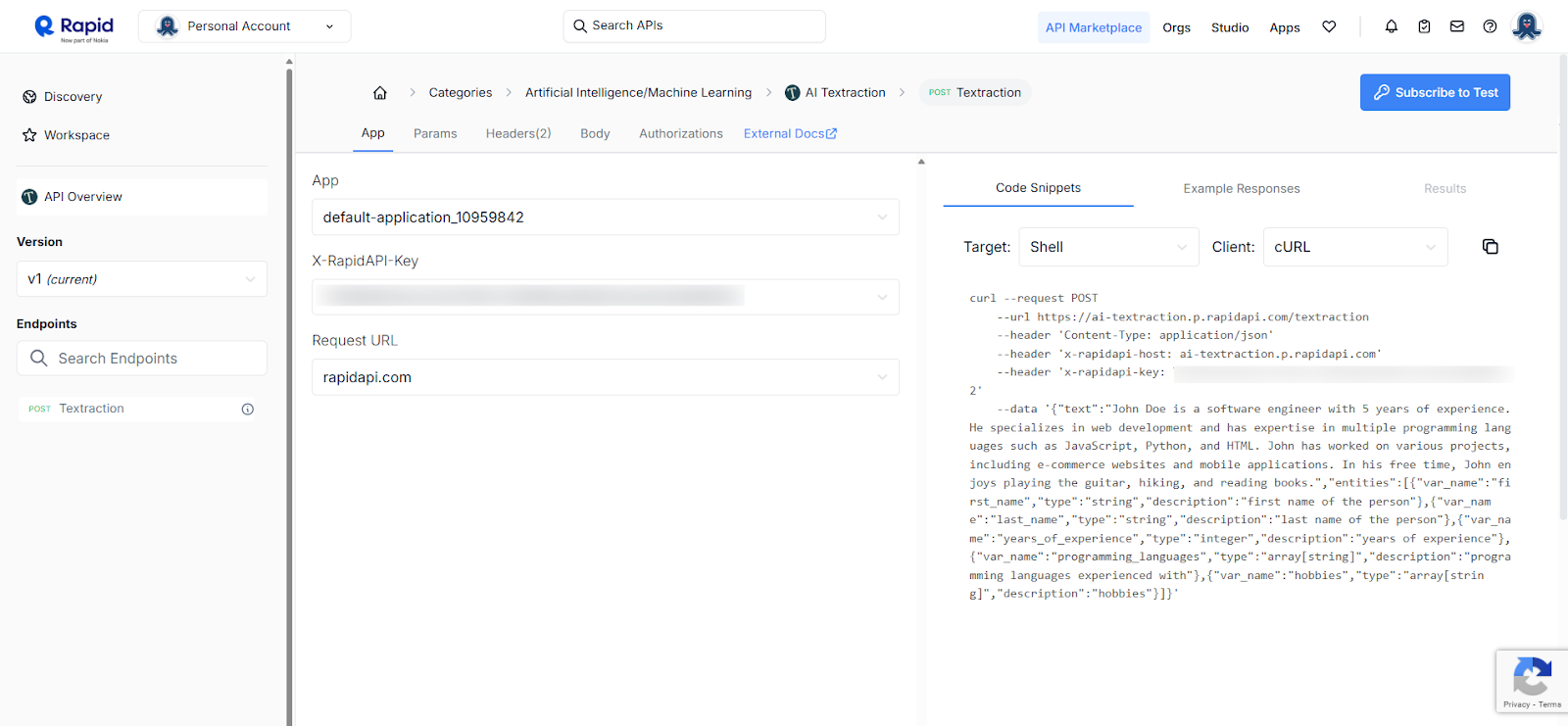Go to API Marketplace
Viewport: 1568px width, 726px height.
click(1094, 27)
